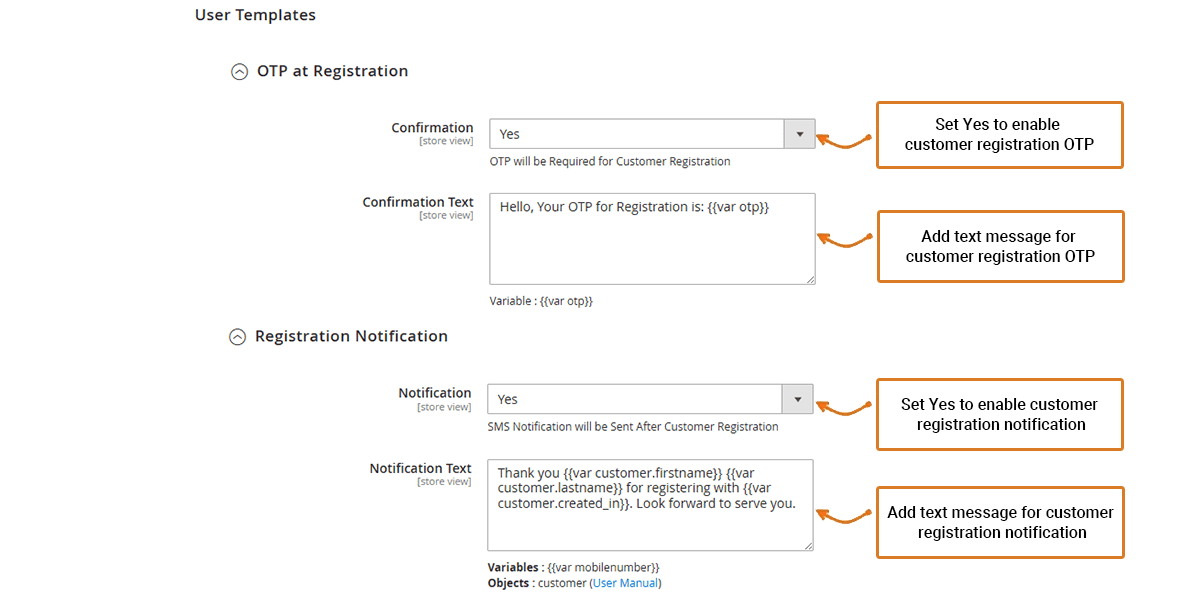The height and width of the screenshot is (600, 1200).
Task: Collapse the OTP at Registration section icon
Action: coord(239,72)
